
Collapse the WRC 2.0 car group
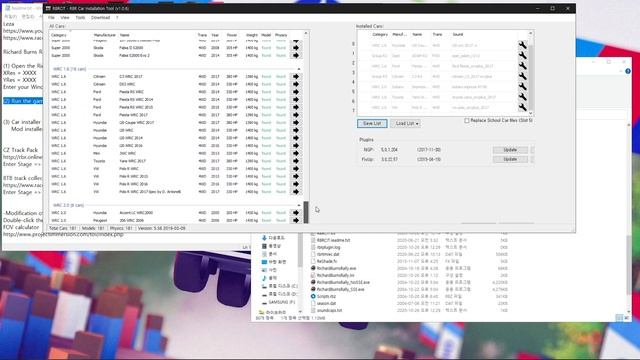[x=299, y=205]
